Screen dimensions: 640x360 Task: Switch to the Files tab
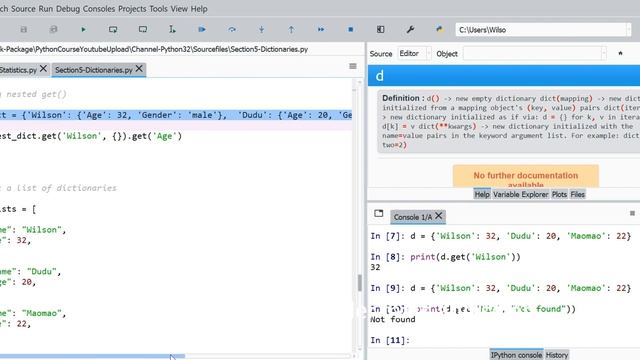pos(578,194)
